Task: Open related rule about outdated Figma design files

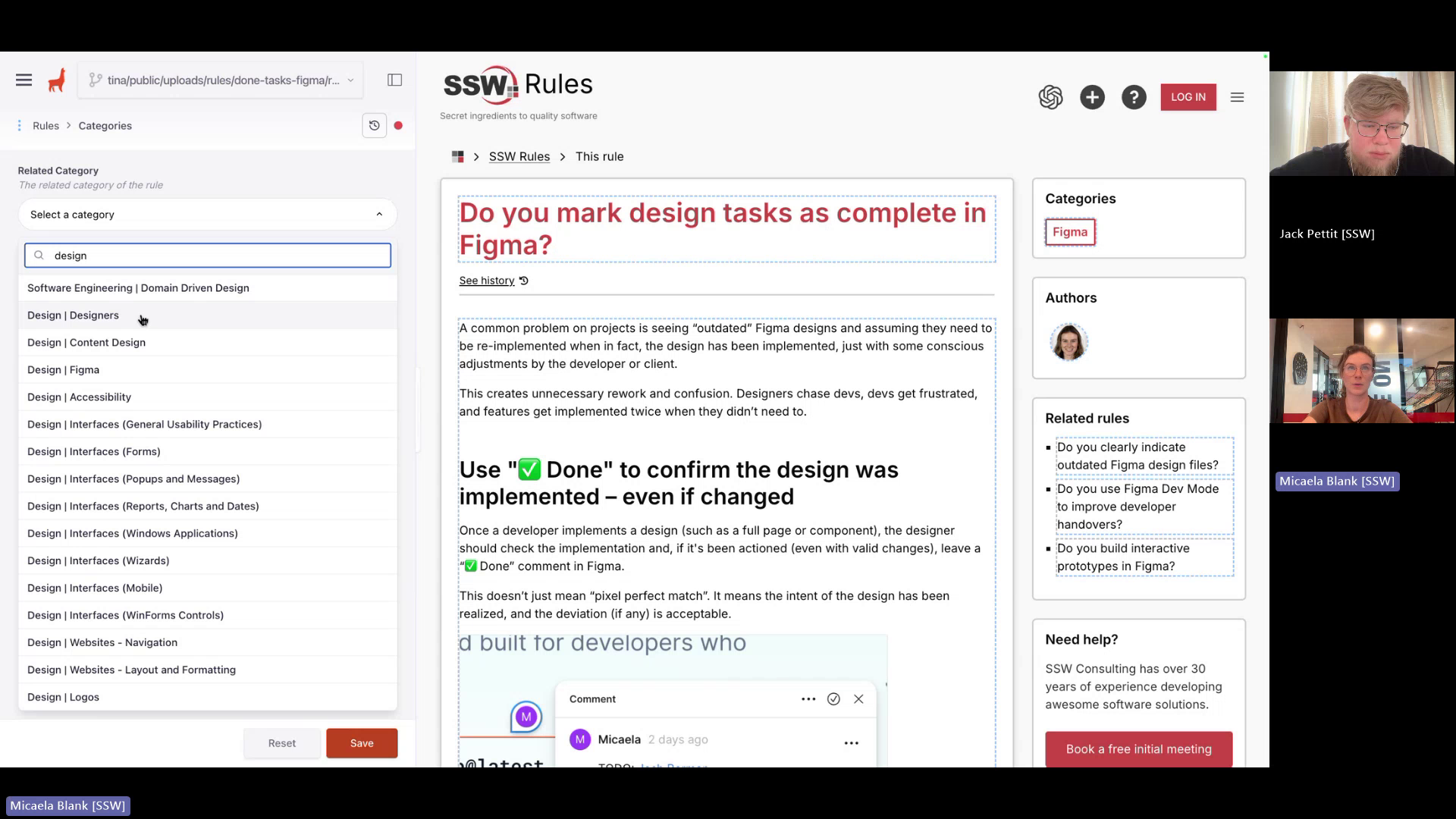Action: (x=1145, y=457)
